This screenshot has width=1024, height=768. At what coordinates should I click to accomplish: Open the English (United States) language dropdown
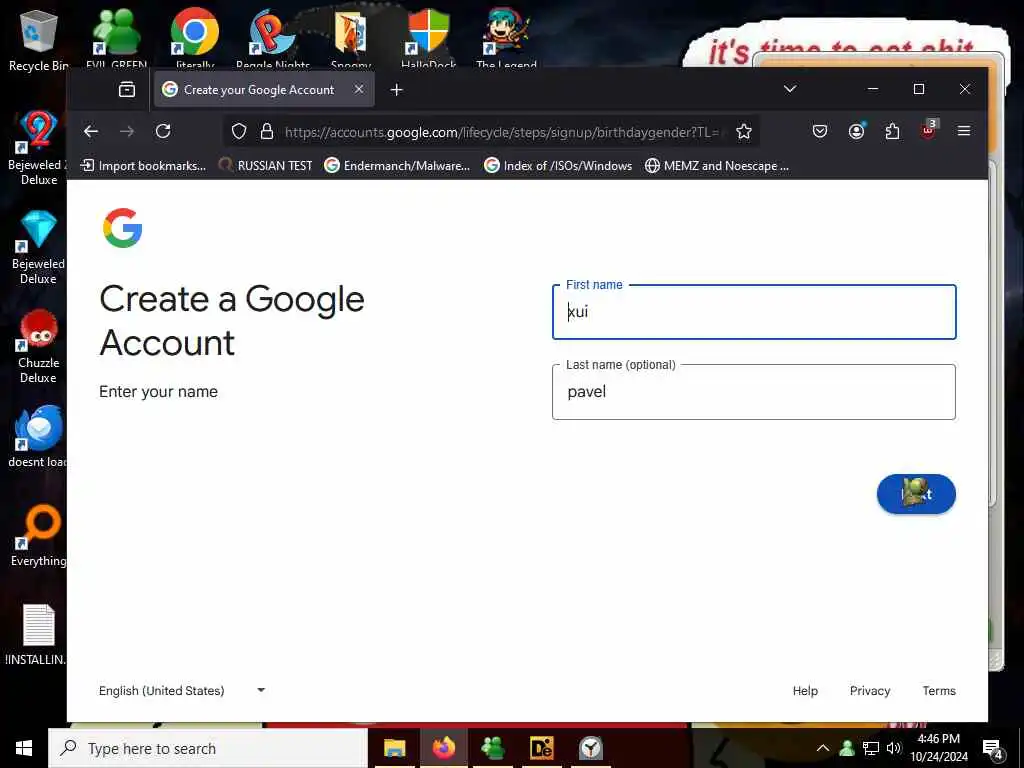182,690
